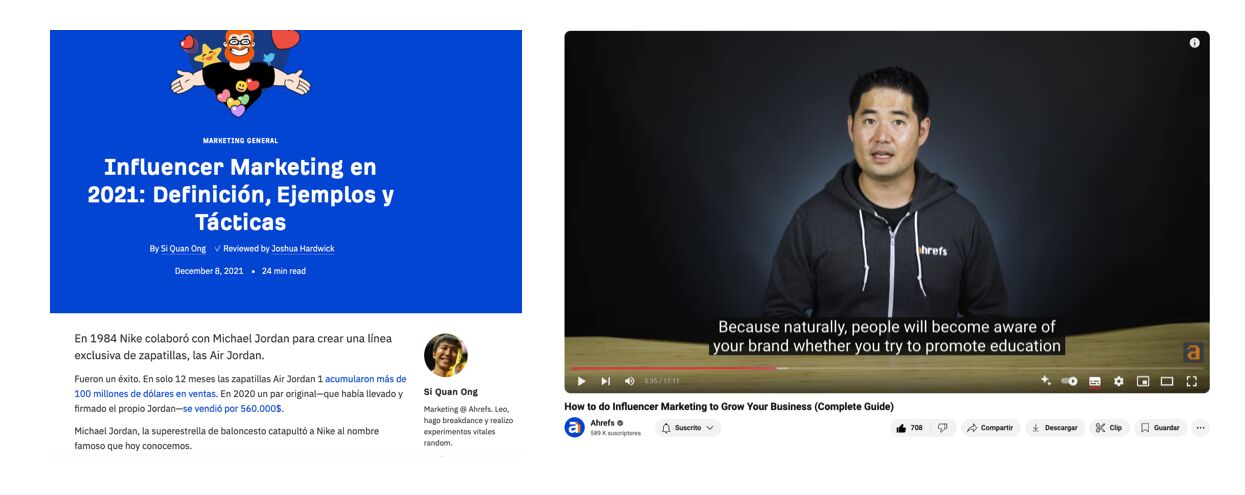The height and width of the screenshot is (495, 1245).
Task: Click the Influencer Marketing en 2021 headline
Action: point(240,194)
